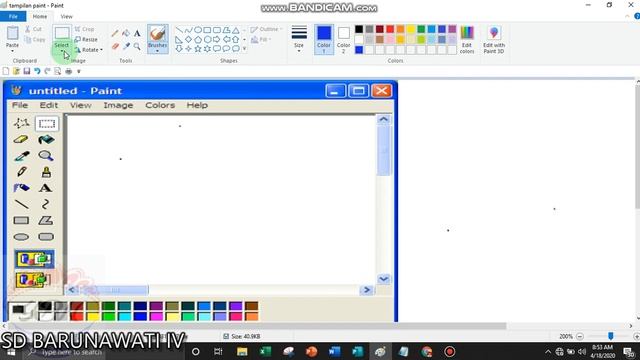Open PowerPoint from the taskbar

[311, 351]
